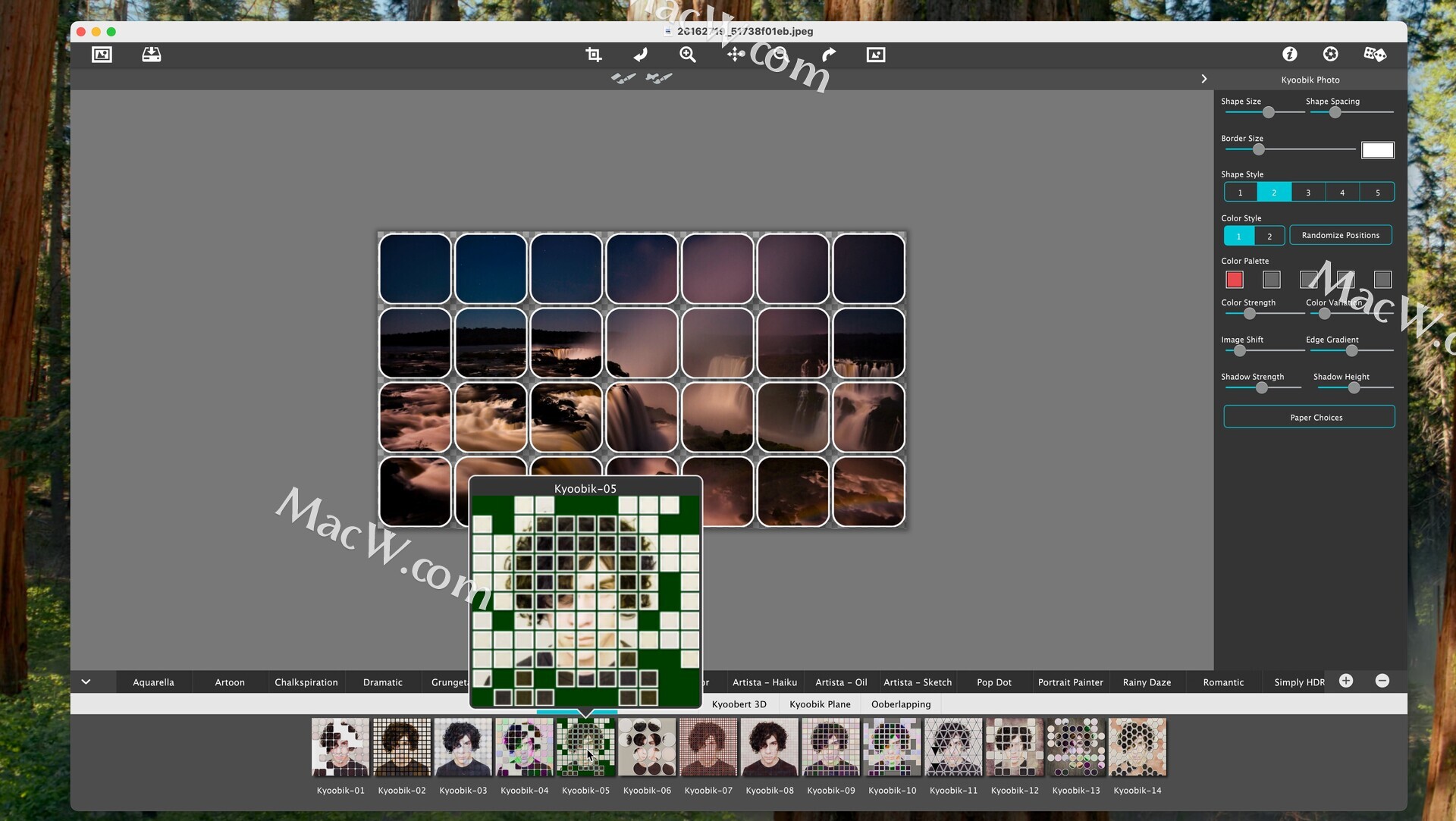Viewport: 1456px width, 821px height.
Task: Click the save image tray icon
Action: tap(152, 55)
